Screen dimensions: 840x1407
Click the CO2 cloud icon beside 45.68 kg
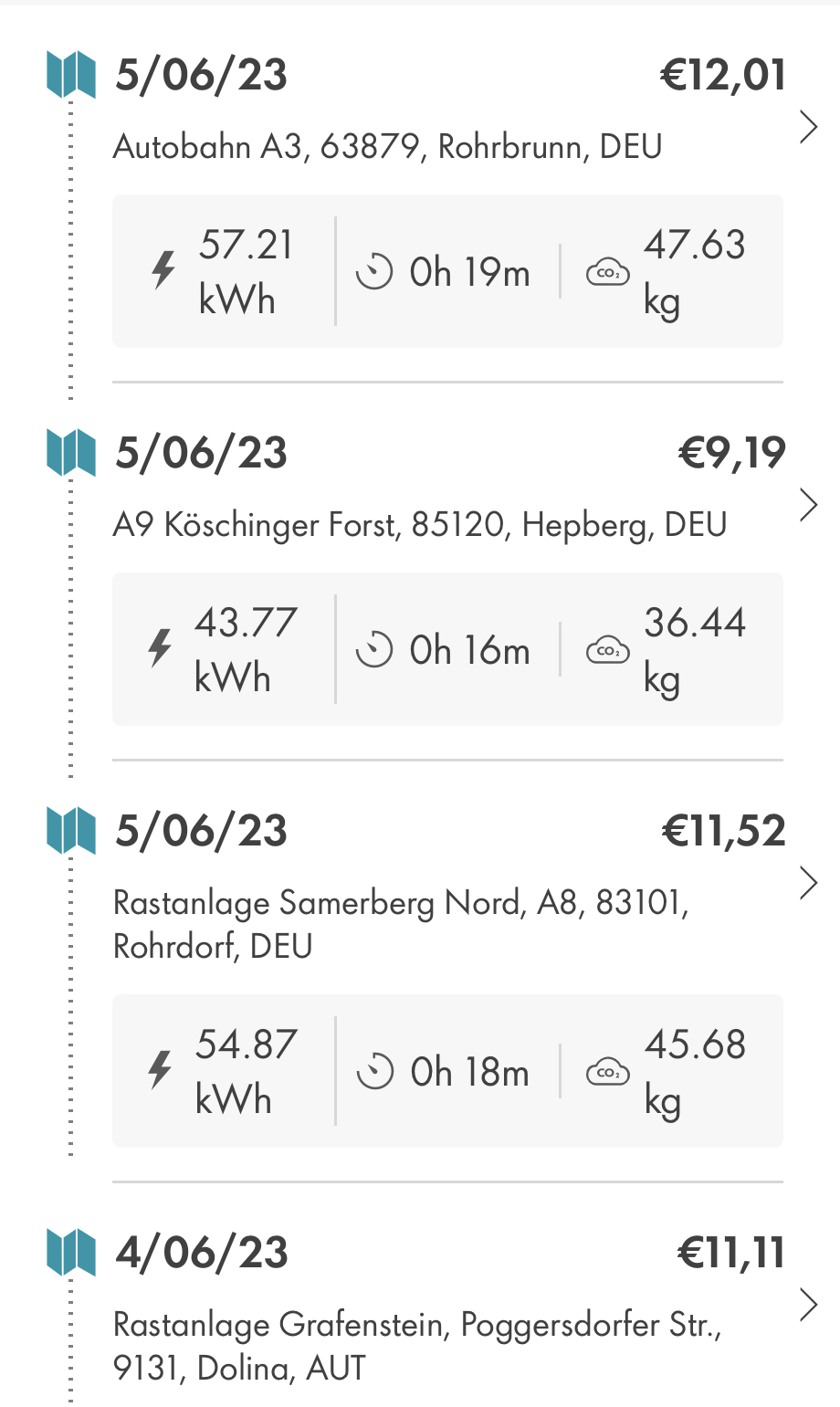(x=607, y=1072)
